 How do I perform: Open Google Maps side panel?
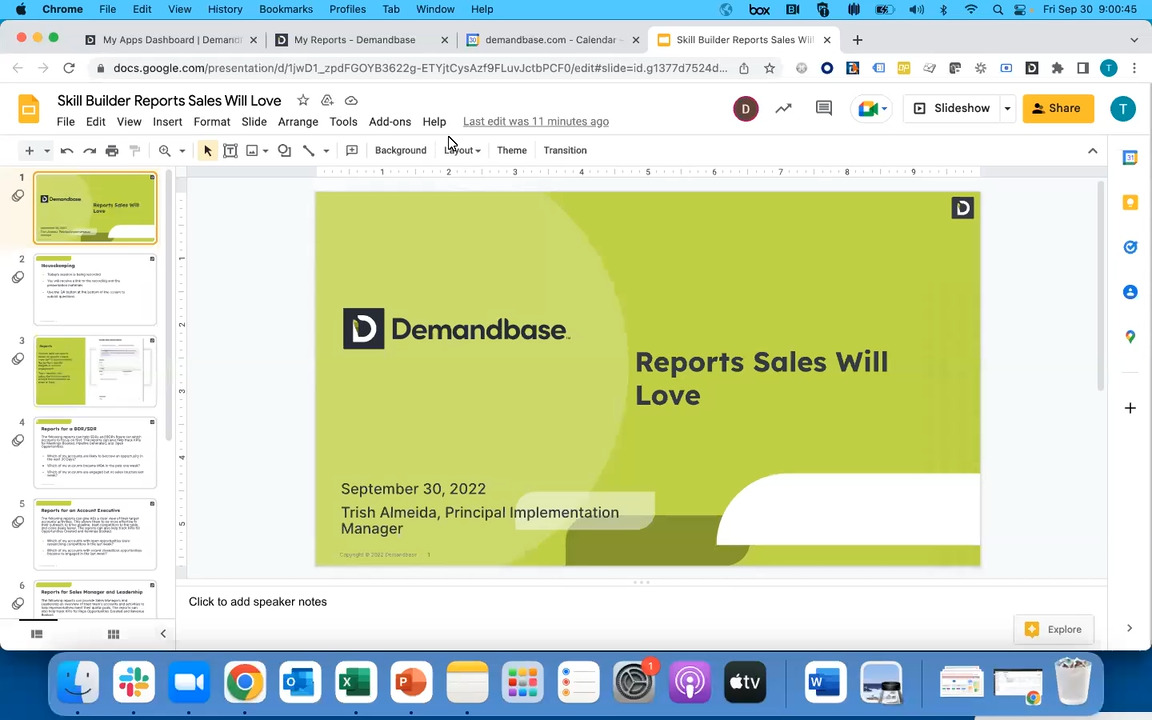(1130, 337)
